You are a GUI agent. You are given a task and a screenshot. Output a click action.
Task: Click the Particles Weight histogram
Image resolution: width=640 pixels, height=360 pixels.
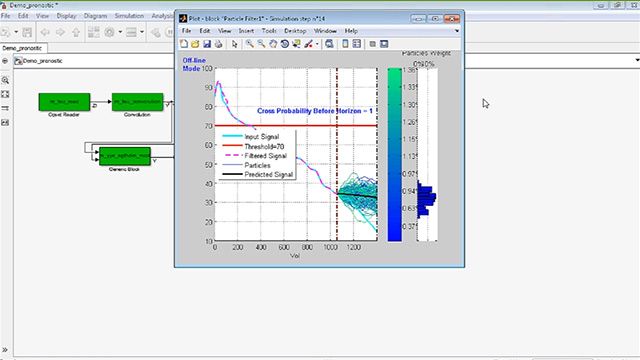[427, 155]
